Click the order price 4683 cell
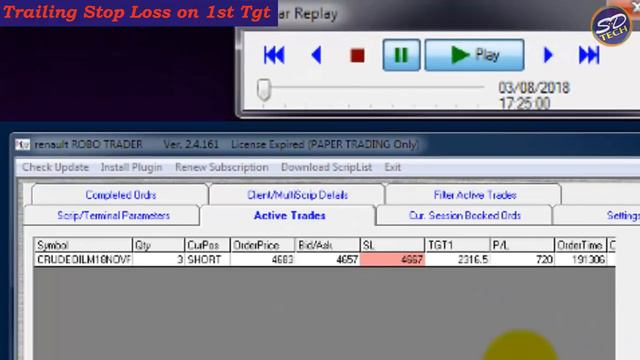The image size is (640, 360). pyautogui.click(x=262, y=260)
